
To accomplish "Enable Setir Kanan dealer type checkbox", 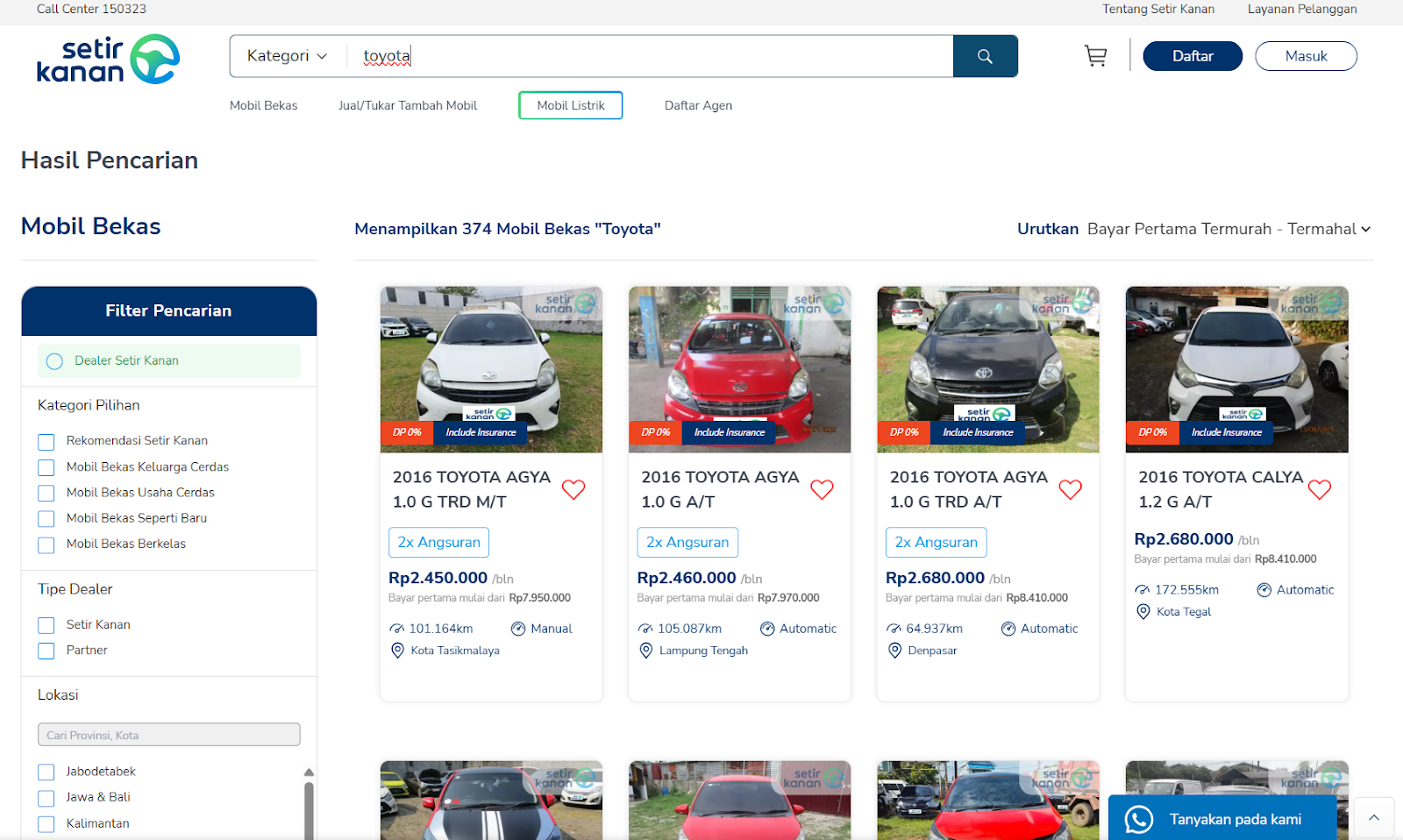I will coord(46,625).
